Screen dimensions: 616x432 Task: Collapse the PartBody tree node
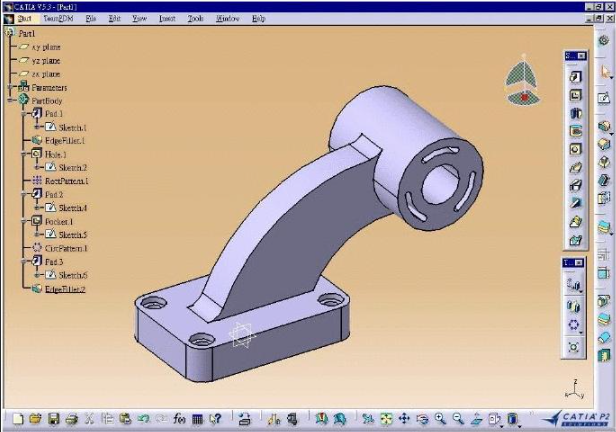(10, 101)
